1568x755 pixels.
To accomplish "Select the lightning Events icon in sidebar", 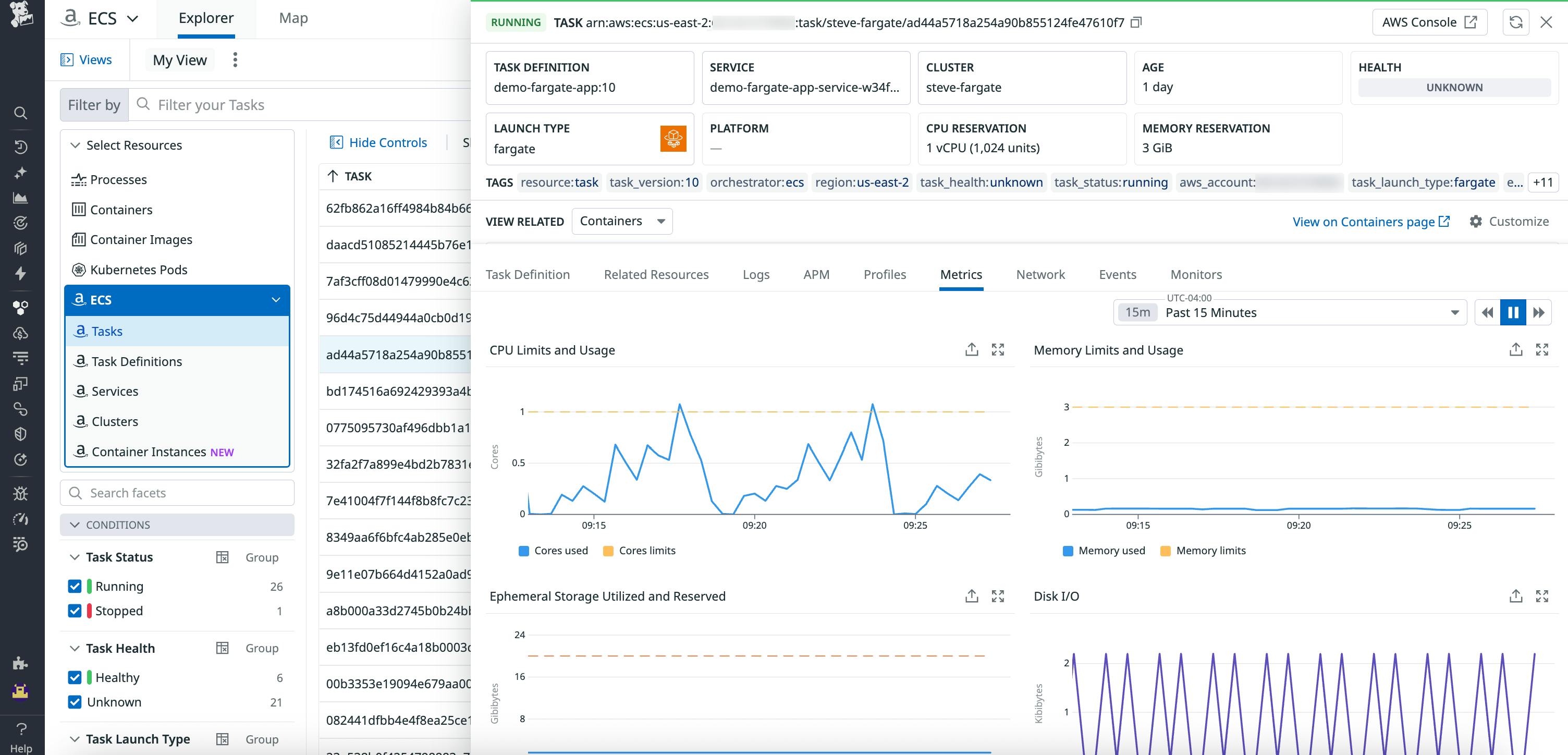I will tap(21, 274).
